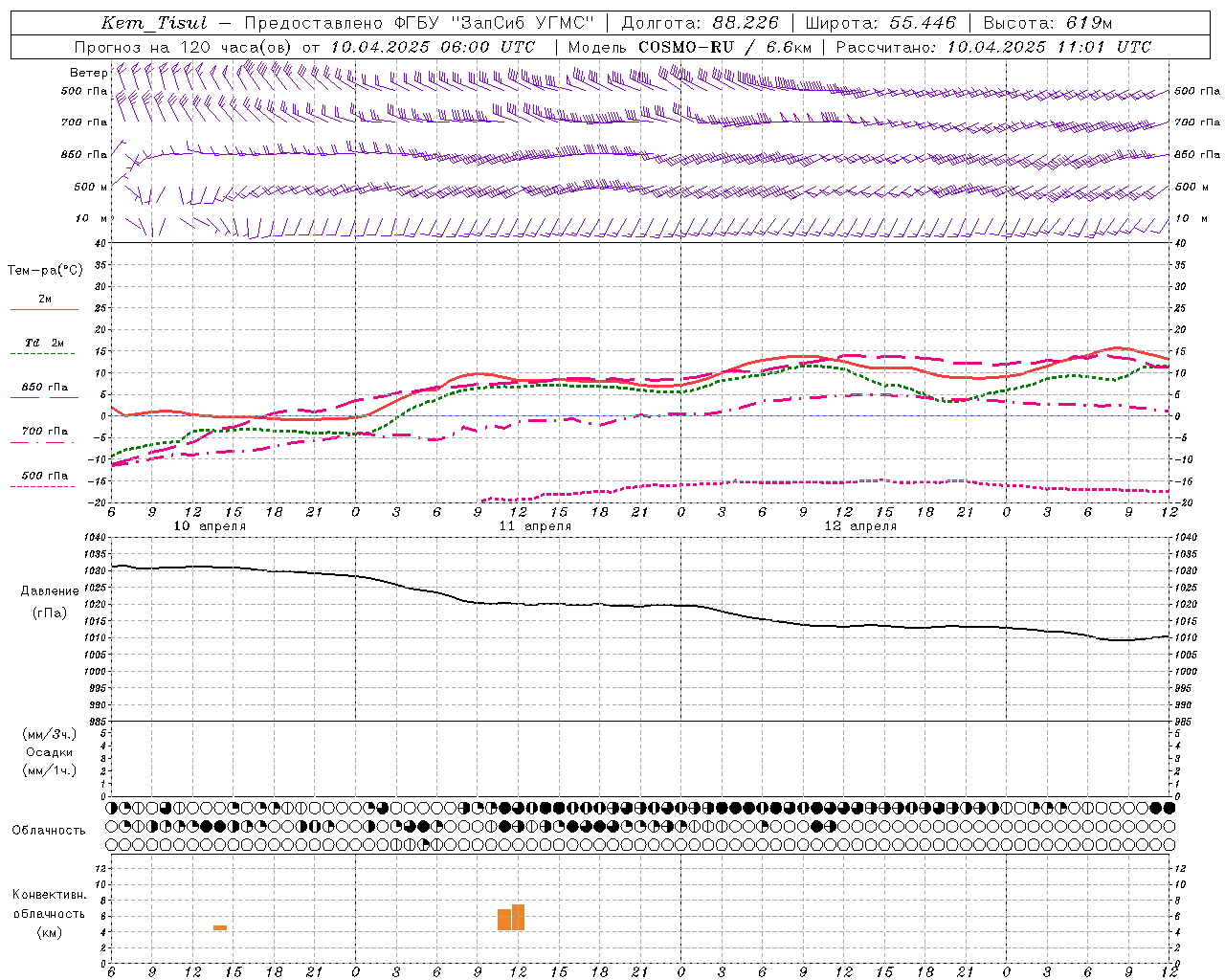Click the small orange convective bar on 10 April
The width and height of the screenshot is (1225, 980).
220,927
